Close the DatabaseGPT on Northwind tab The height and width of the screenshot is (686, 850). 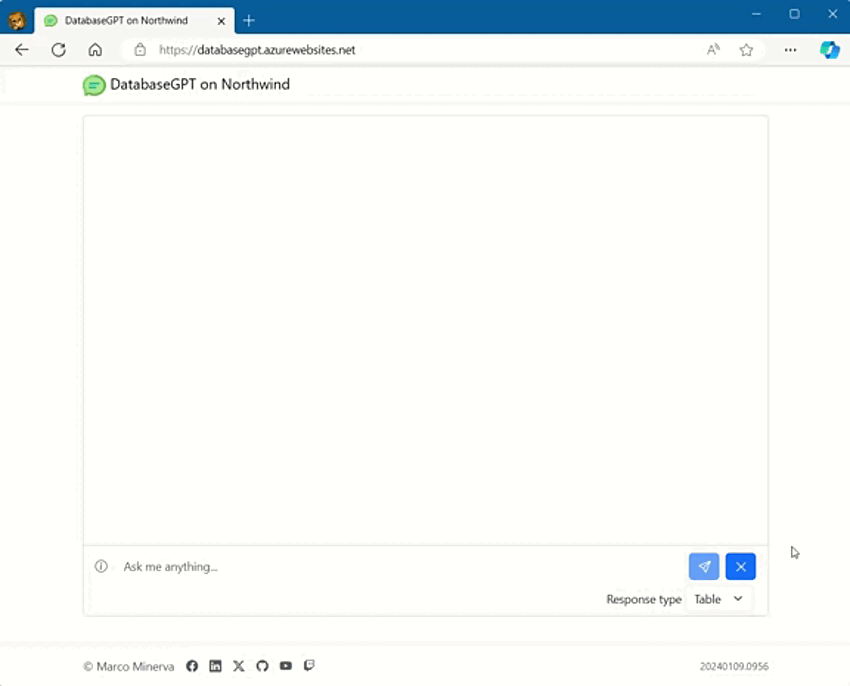221,21
